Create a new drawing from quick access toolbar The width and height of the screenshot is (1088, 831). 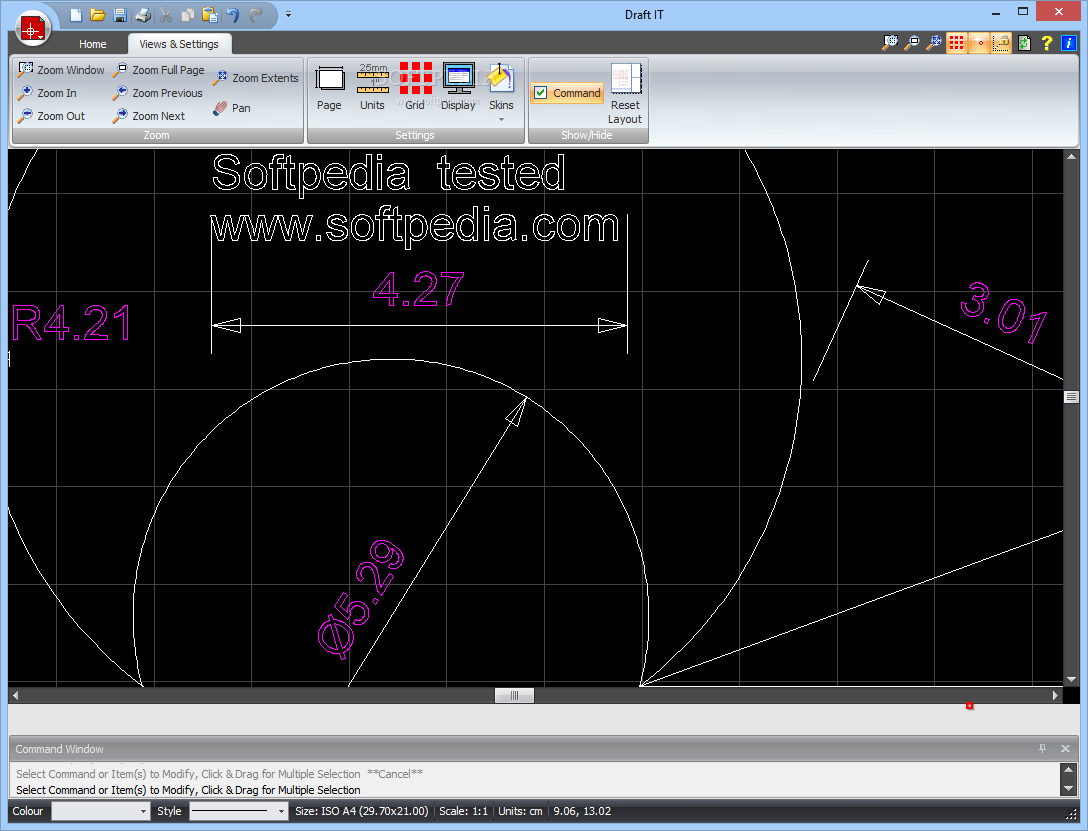pos(76,15)
